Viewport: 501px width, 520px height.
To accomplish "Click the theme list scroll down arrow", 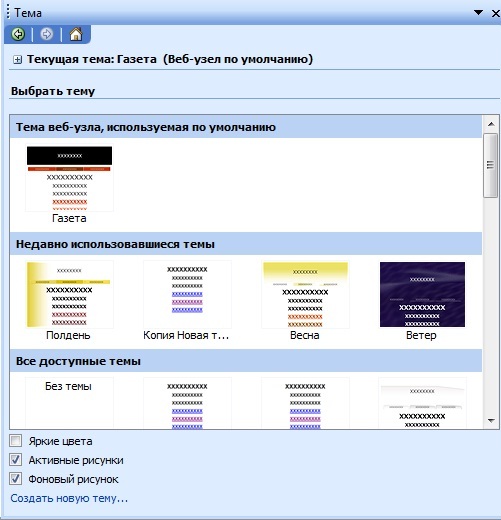I will [x=491, y=421].
